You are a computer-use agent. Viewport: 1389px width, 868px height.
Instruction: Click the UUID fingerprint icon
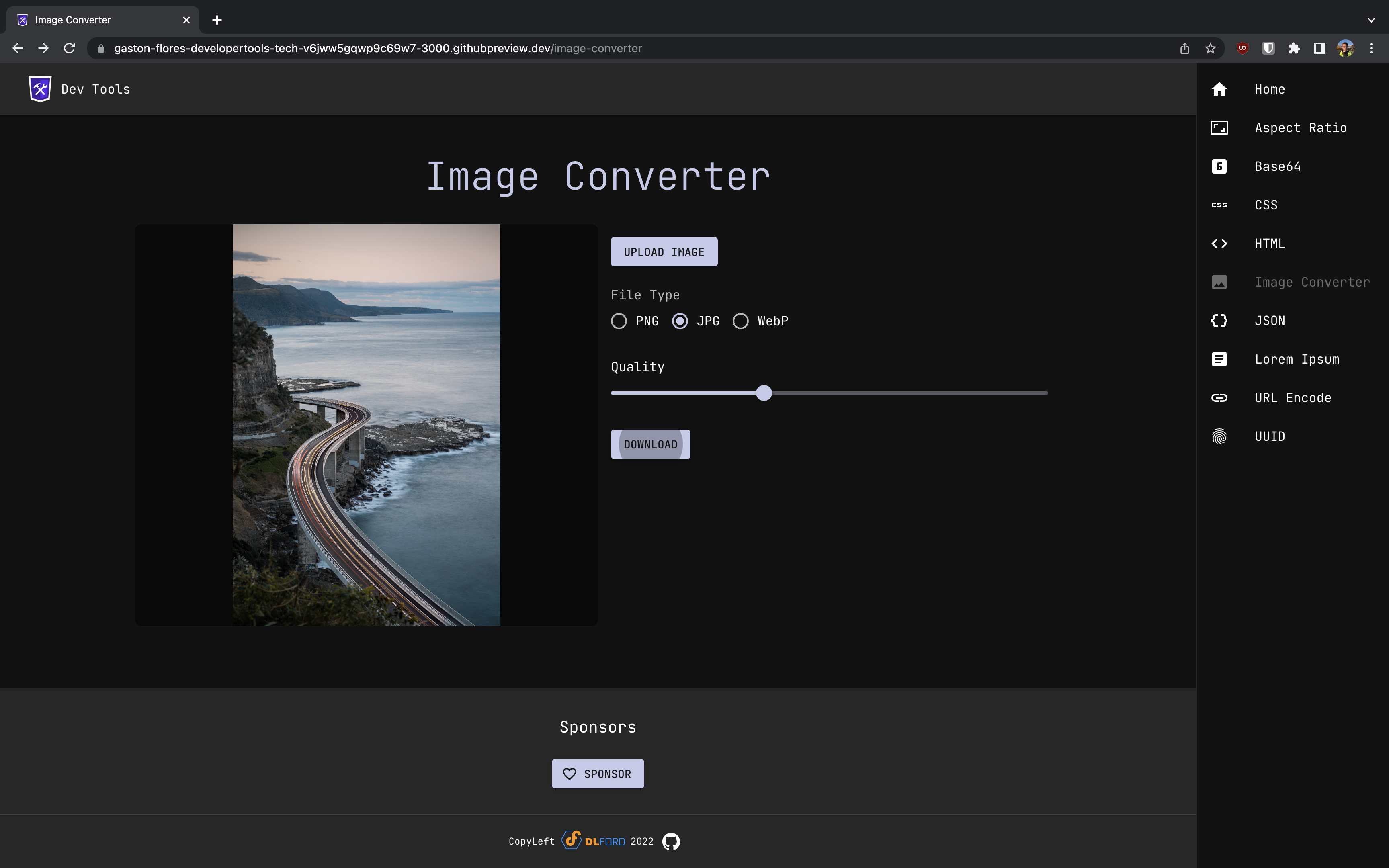coord(1219,436)
